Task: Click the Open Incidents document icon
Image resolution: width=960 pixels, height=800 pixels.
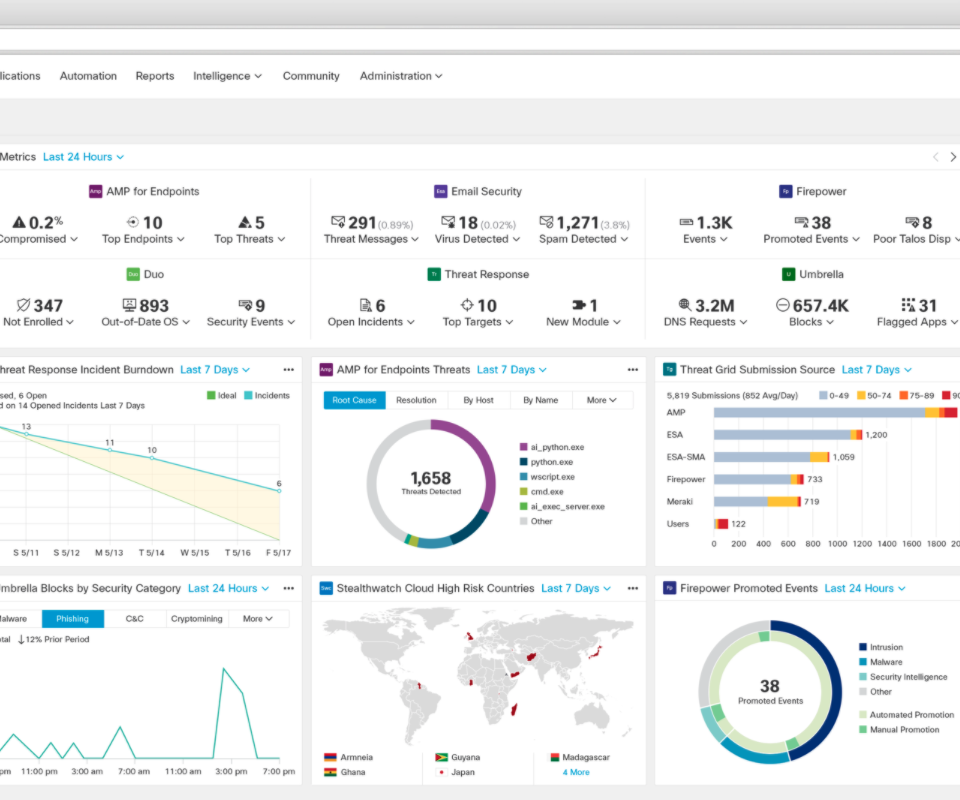Action: [366, 305]
